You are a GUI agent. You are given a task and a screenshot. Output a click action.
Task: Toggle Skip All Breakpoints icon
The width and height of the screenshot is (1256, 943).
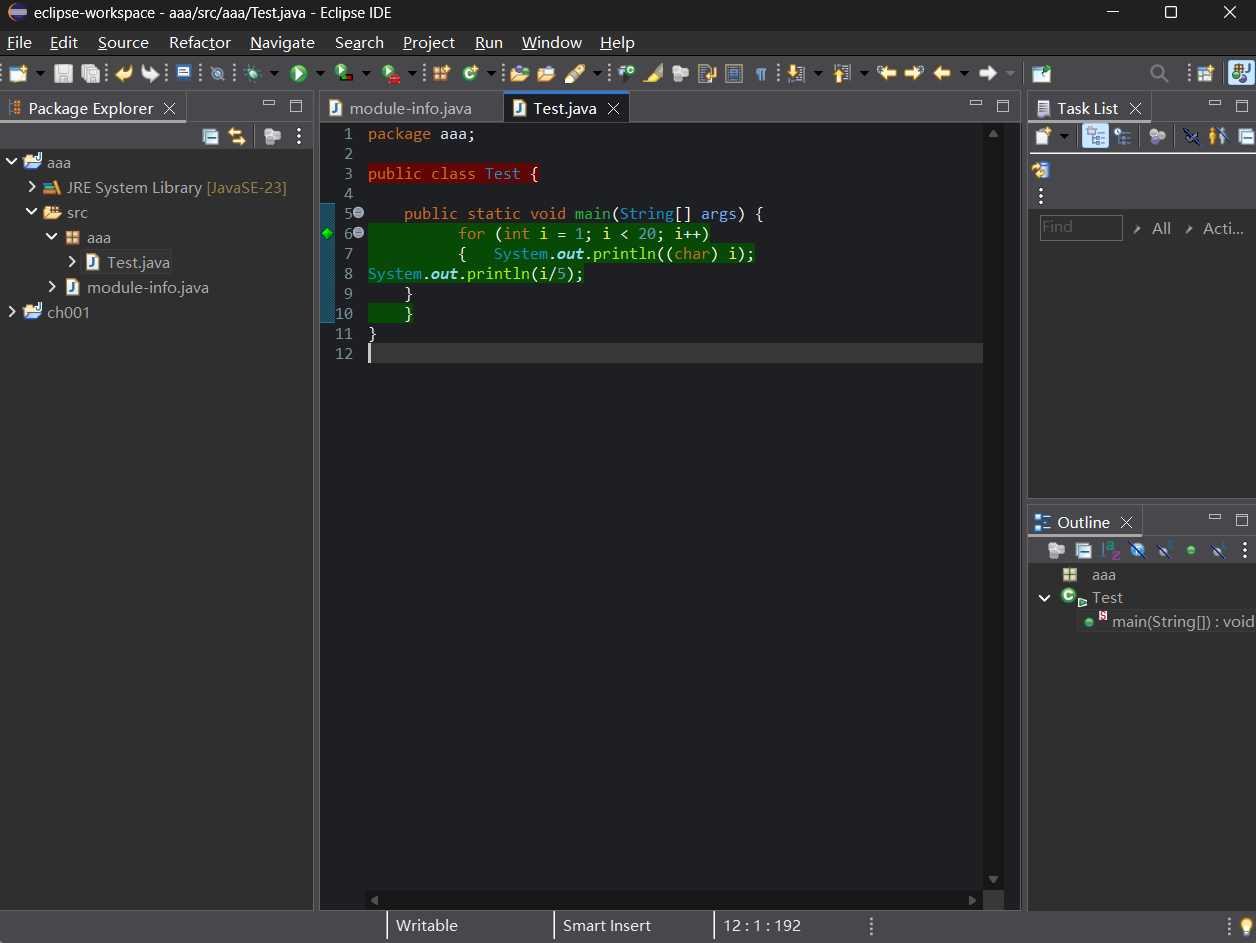217,73
